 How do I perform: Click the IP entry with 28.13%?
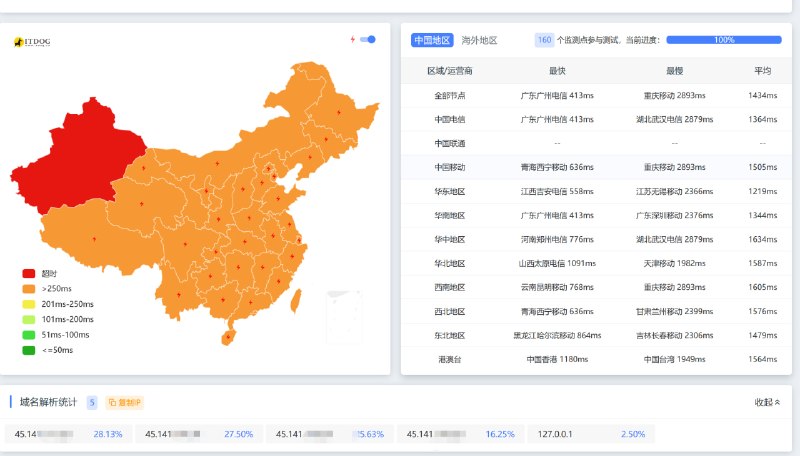[x=69, y=434]
